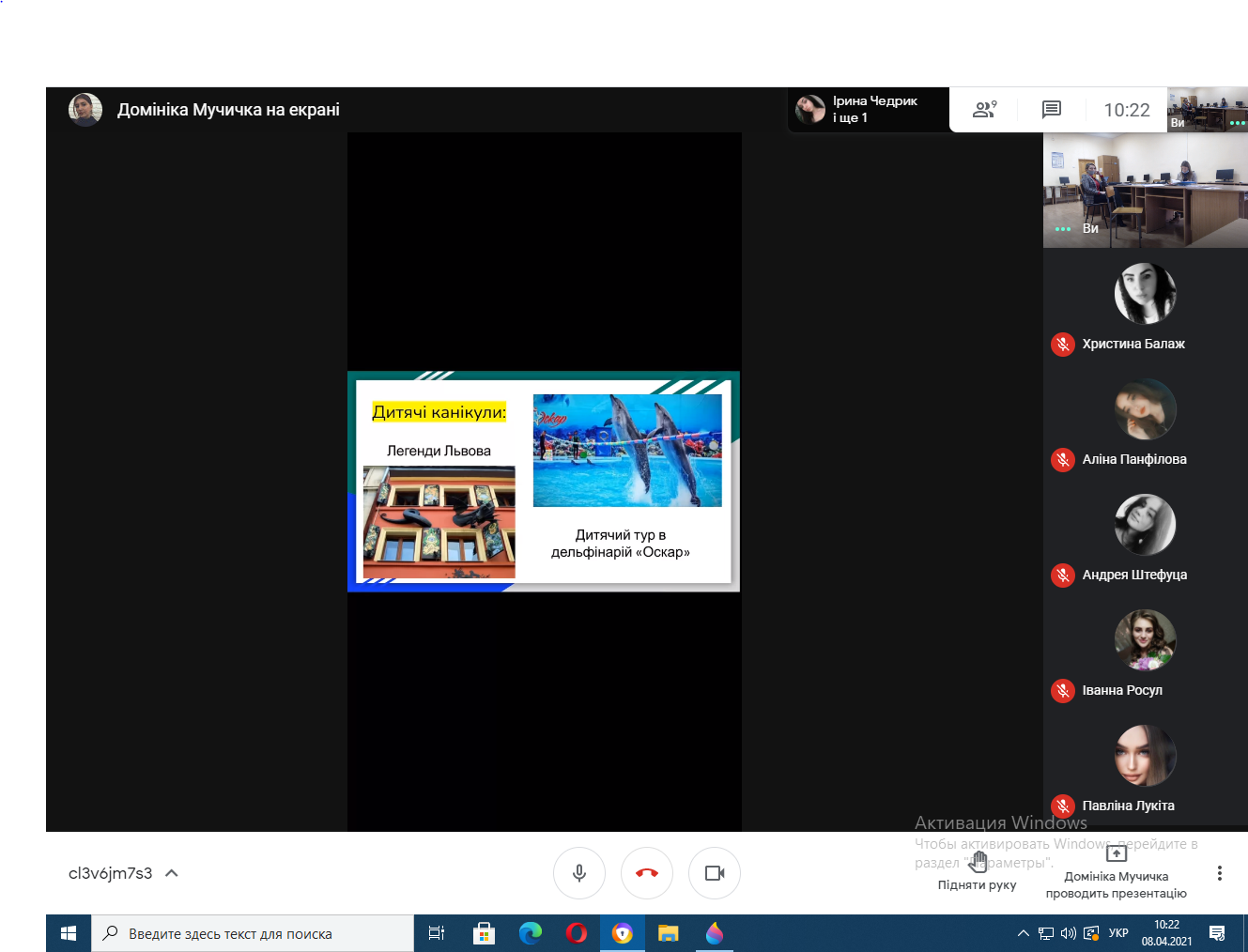
Task: Open the droplet paint app on taskbar
Action: click(715, 933)
